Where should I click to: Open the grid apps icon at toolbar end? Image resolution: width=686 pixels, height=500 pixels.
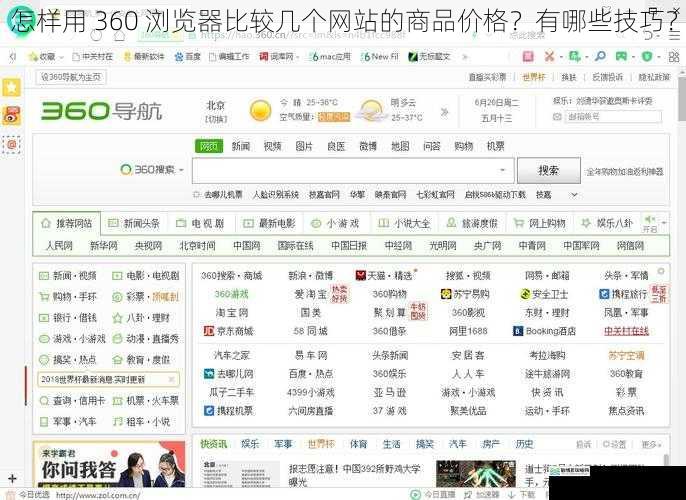674,56
